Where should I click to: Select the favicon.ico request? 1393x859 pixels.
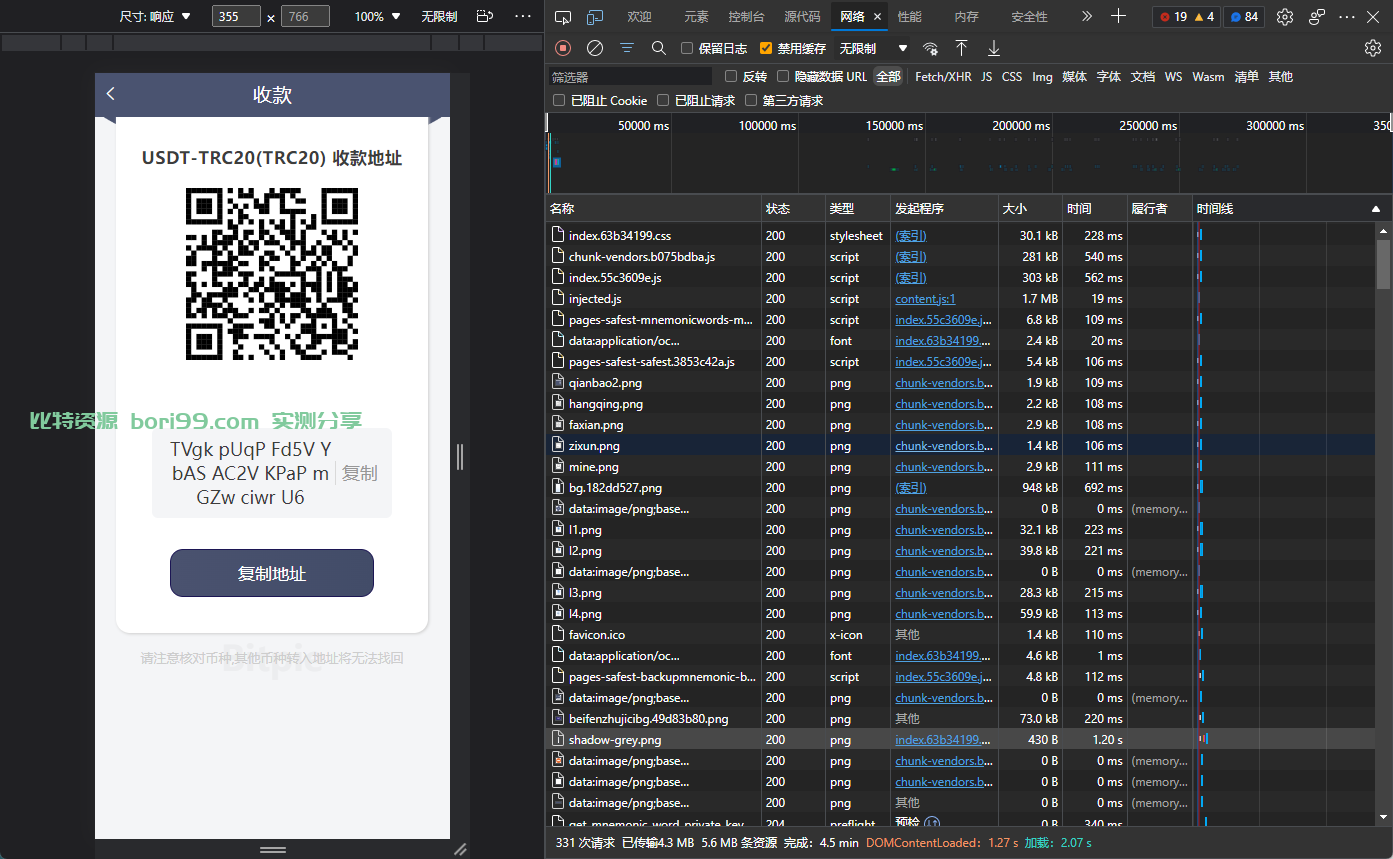click(962, 635)
